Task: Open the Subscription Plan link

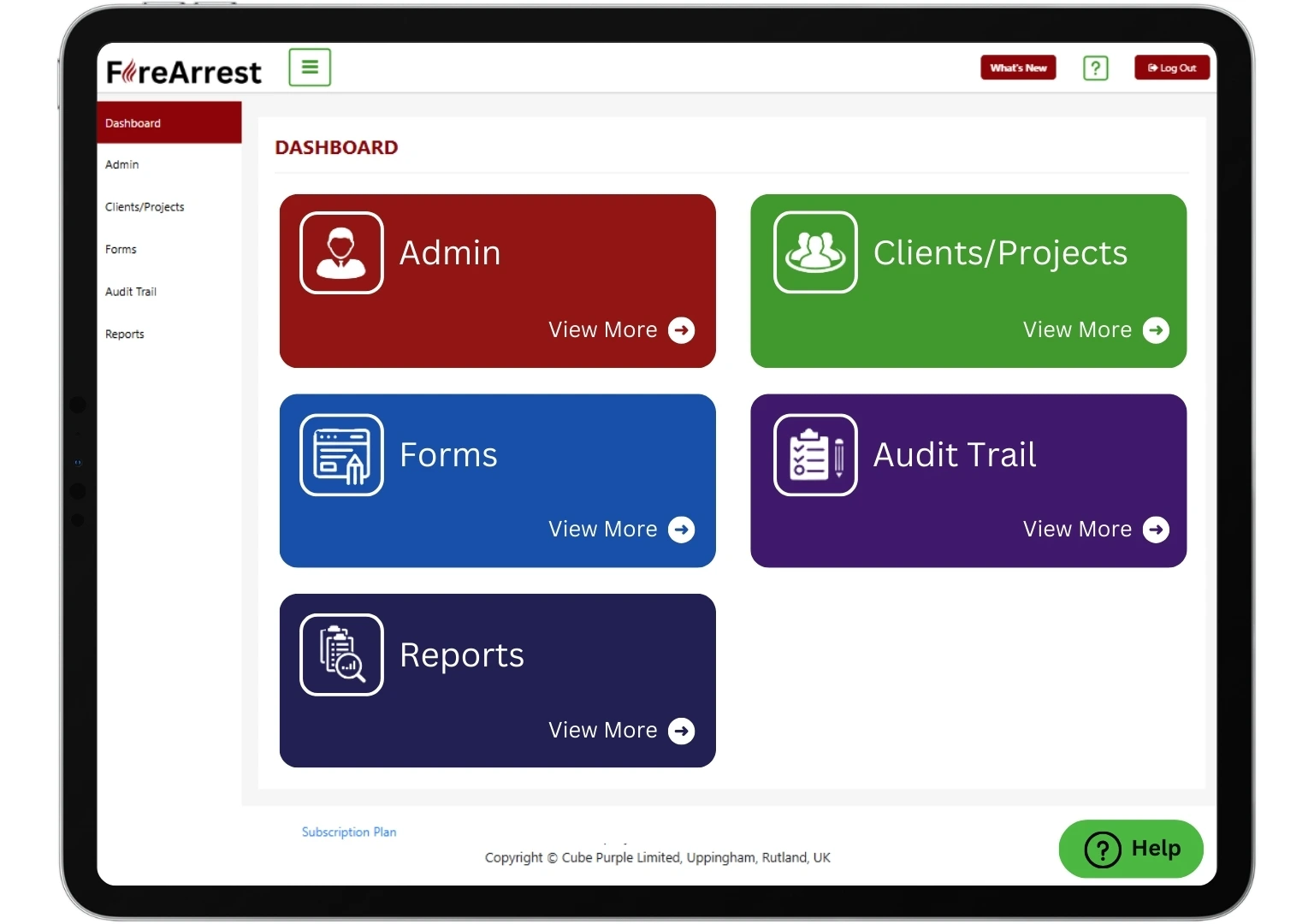Action: [349, 832]
